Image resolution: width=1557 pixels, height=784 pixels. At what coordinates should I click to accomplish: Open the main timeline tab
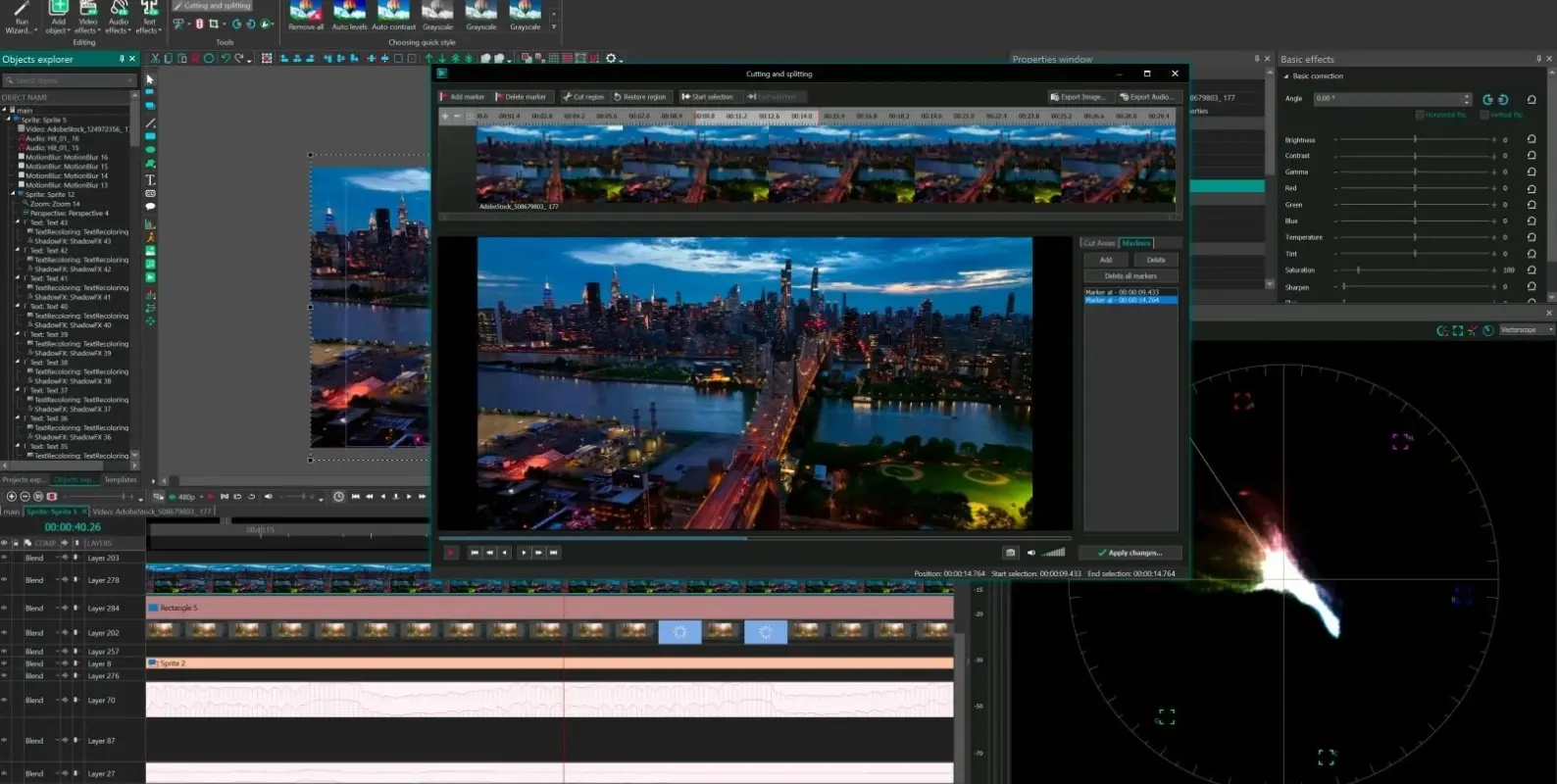click(12, 512)
